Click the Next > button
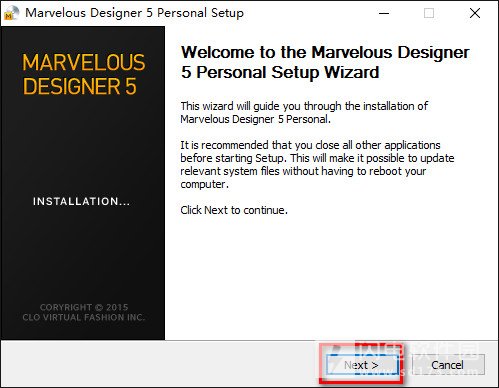This screenshot has width=499, height=388. click(x=362, y=365)
